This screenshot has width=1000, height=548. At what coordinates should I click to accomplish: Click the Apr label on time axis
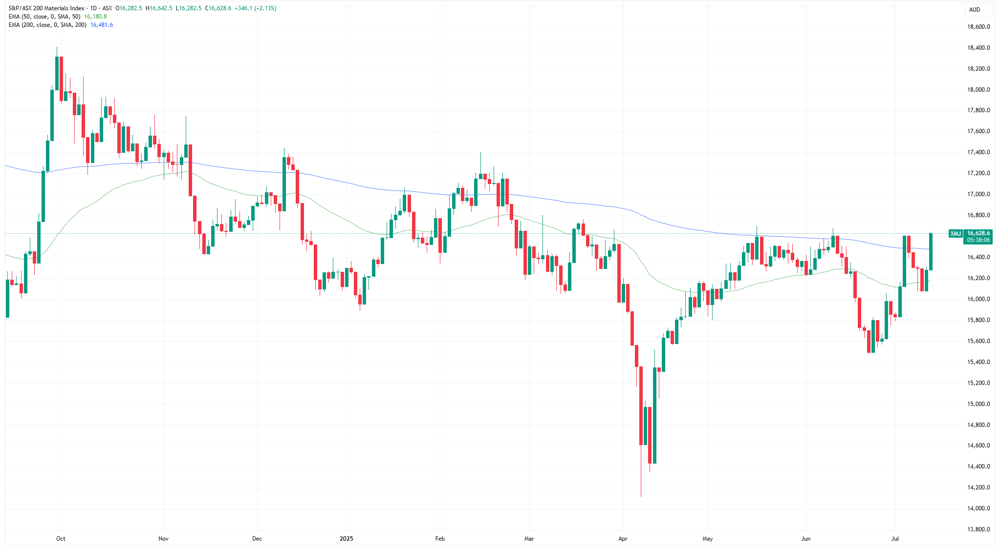622,538
